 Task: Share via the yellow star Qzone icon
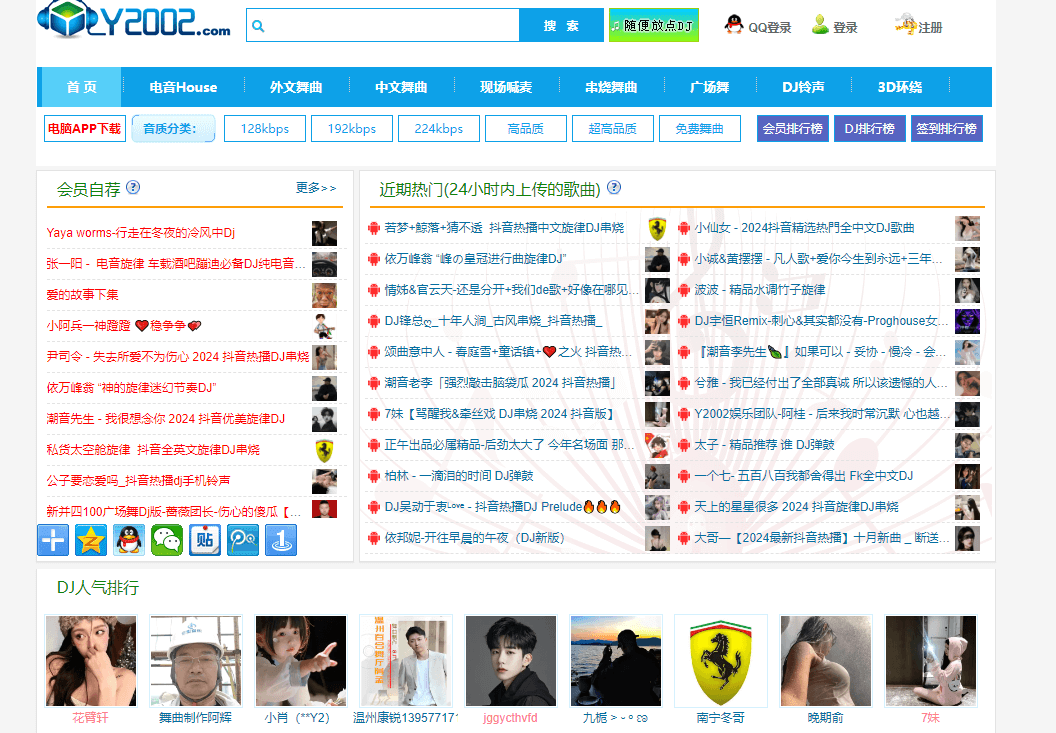(x=91, y=540)
